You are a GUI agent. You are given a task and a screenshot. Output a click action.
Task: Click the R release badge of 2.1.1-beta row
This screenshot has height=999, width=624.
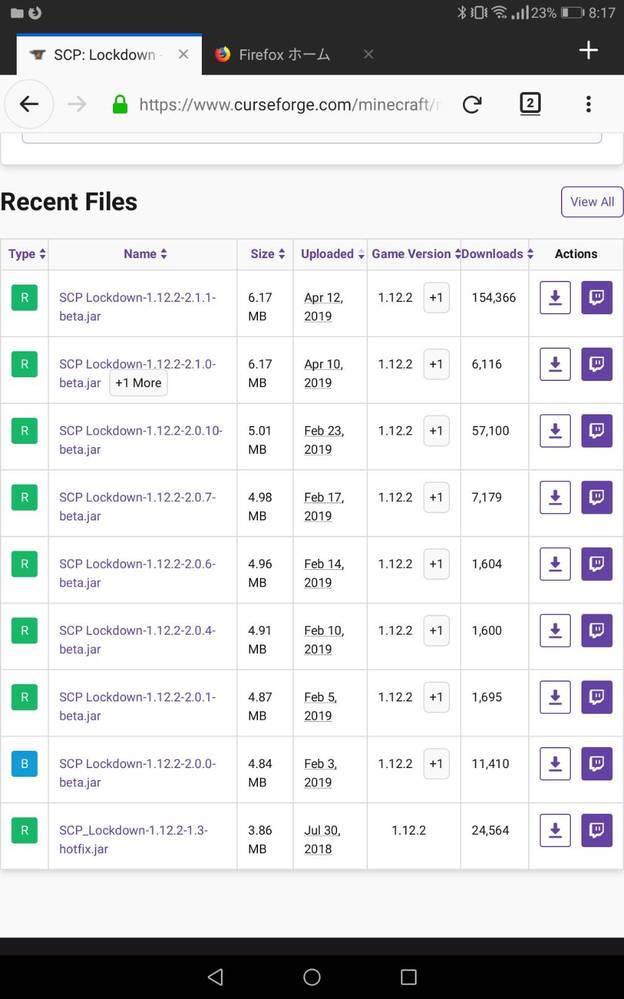(x=24, y=298)
